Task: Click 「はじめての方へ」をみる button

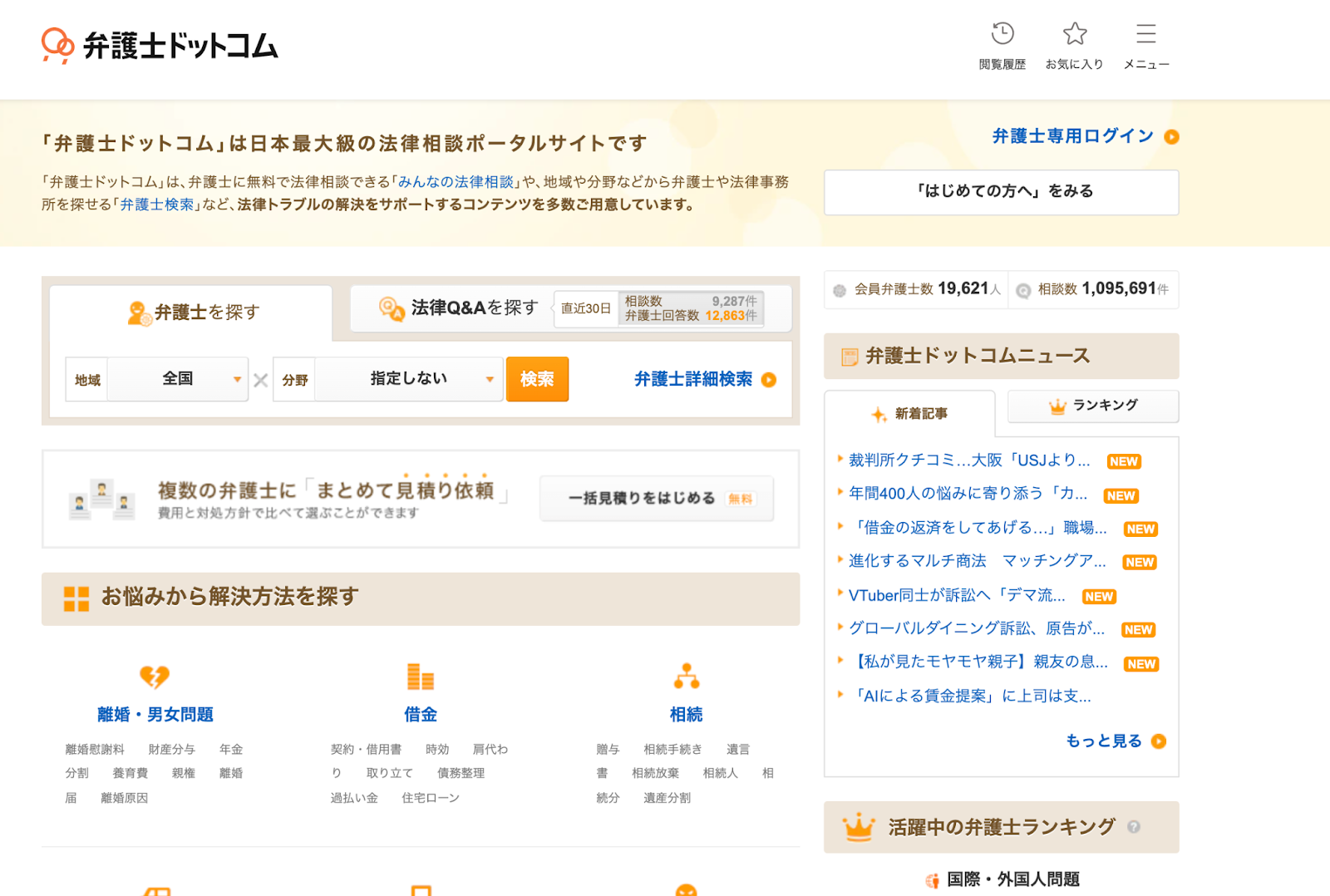Action: (1002, 192)
